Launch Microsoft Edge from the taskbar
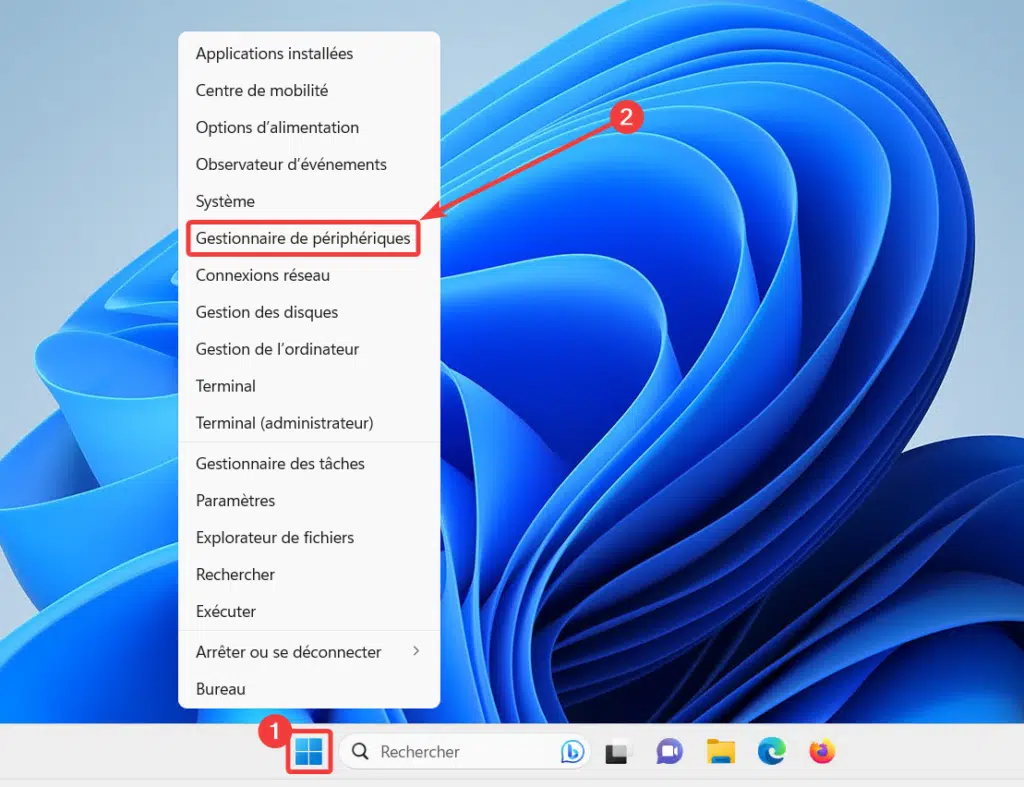 pos(771,752)
